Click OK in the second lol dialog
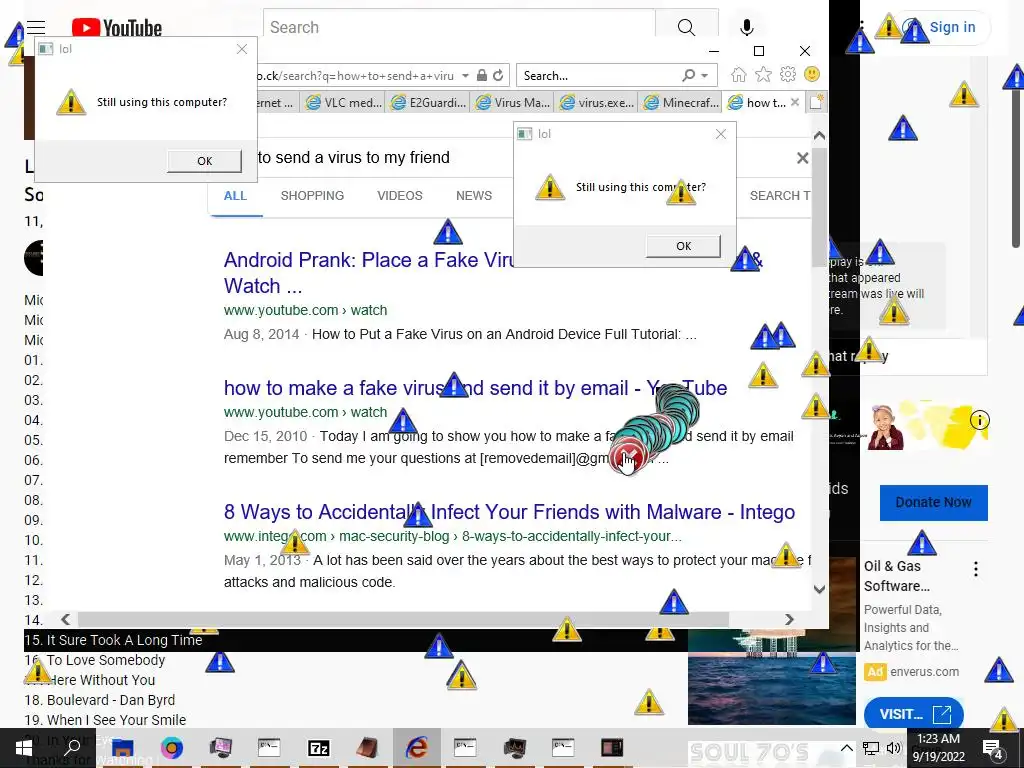1024x768 pixels. click(x=683, y=246)
